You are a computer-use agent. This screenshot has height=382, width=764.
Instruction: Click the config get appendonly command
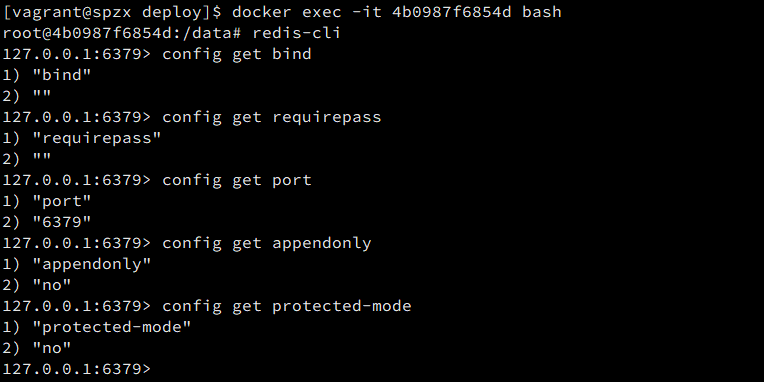pyautogui.click(x=267, y=243)
